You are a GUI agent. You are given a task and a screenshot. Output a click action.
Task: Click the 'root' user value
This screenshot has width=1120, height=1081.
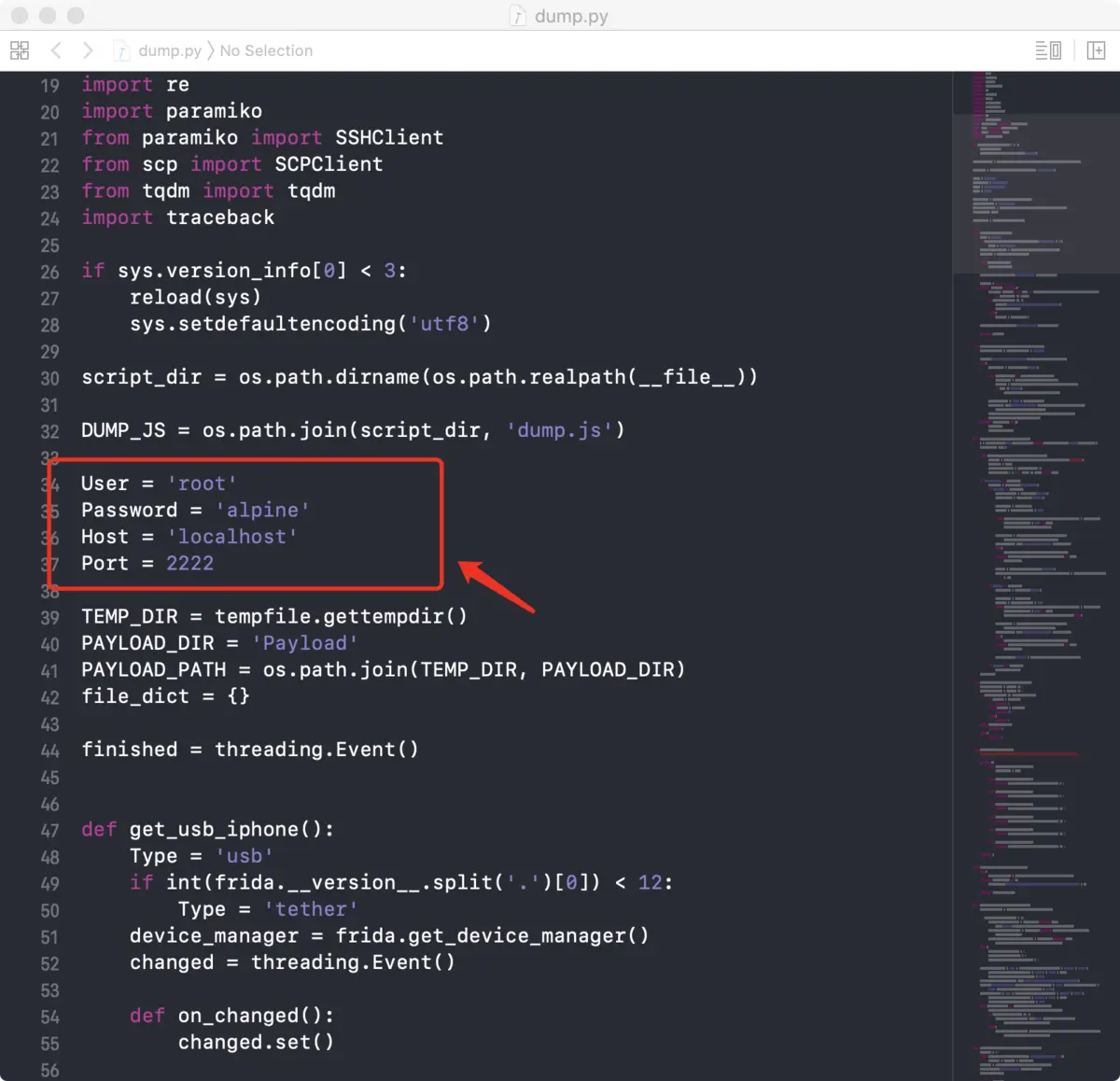202,484
